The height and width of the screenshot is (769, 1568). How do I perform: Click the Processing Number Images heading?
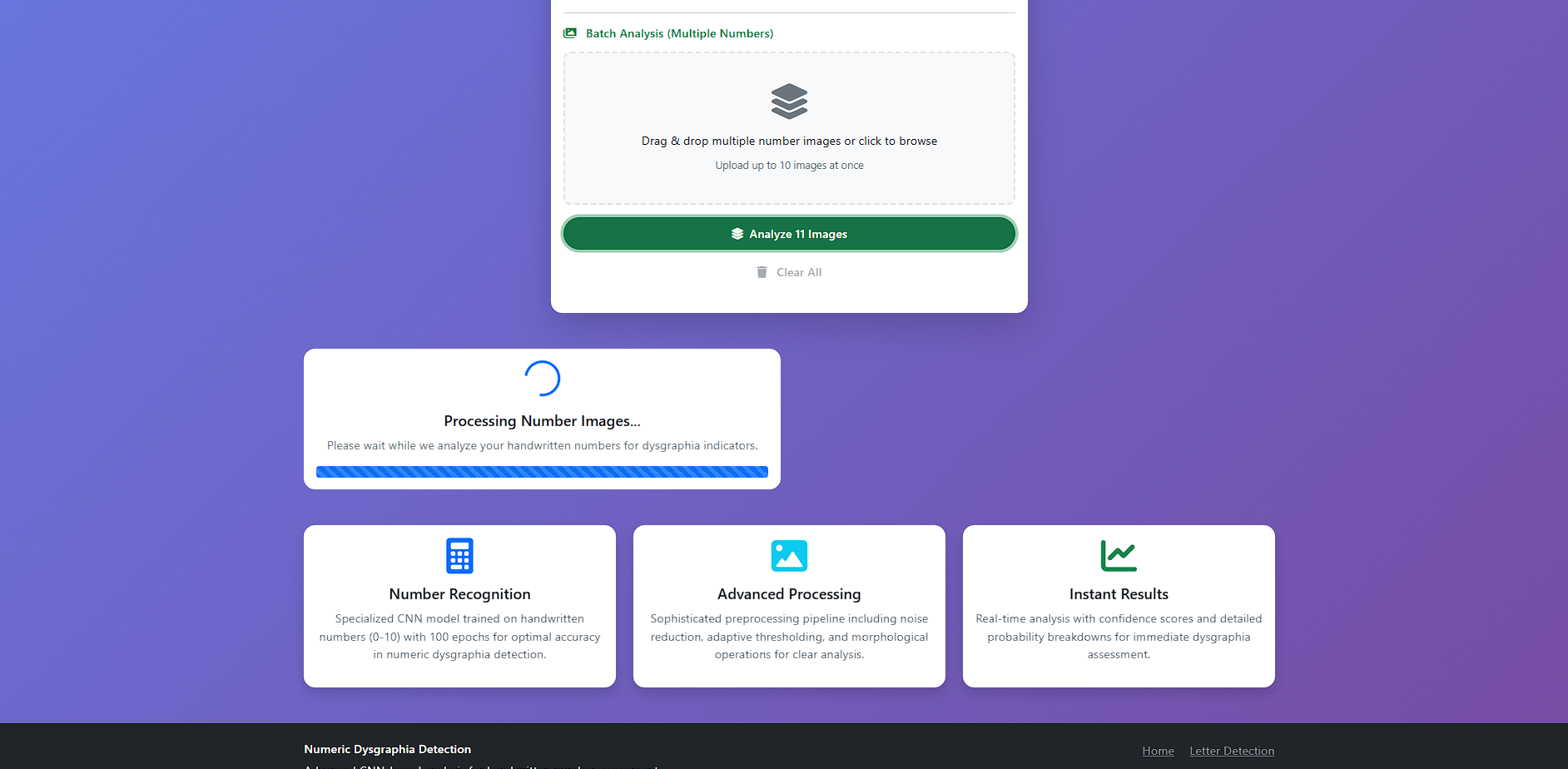click(x=542, y=421)
